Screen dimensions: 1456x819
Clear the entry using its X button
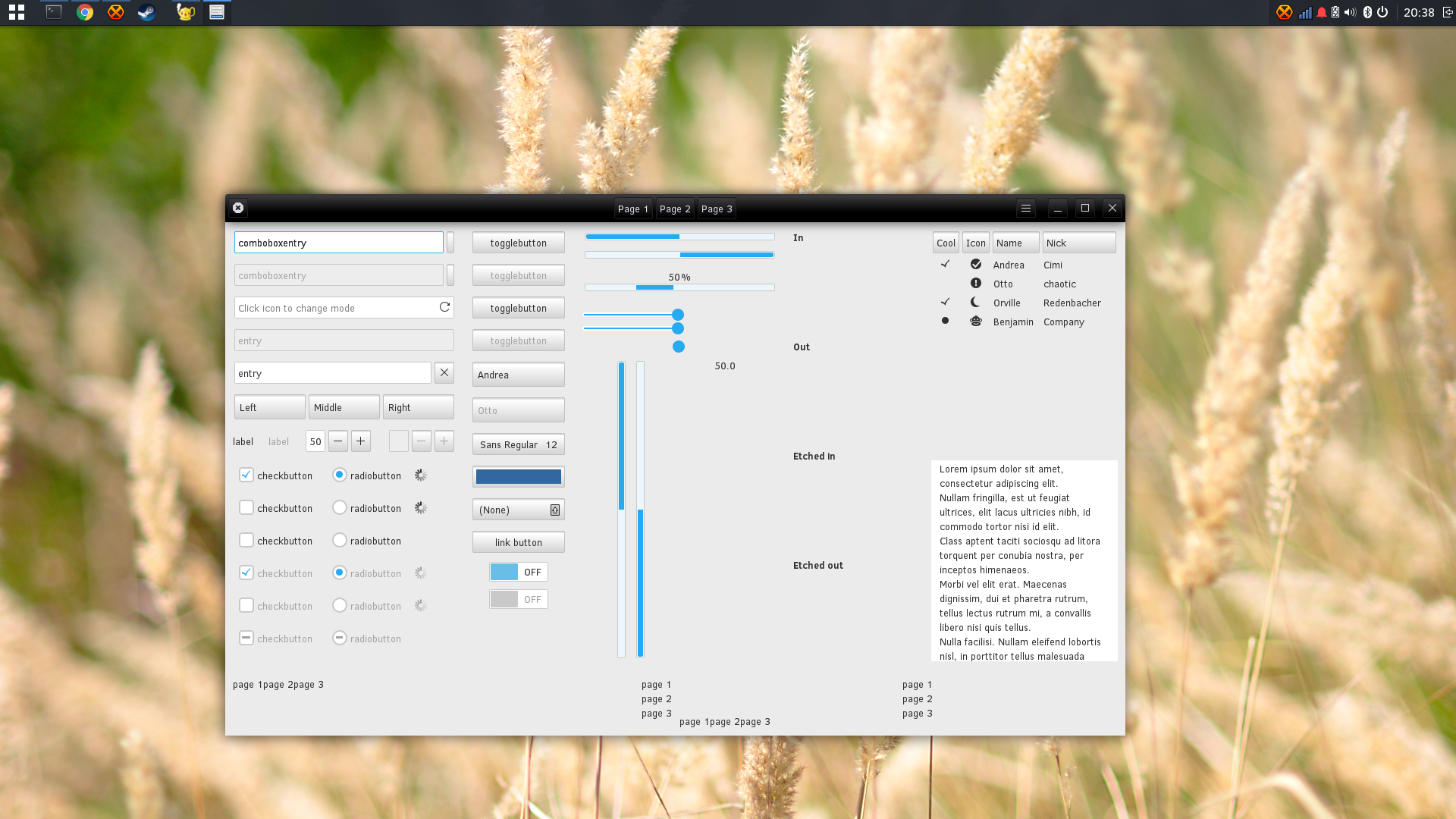pyautogui.click(x=444, y=372)
